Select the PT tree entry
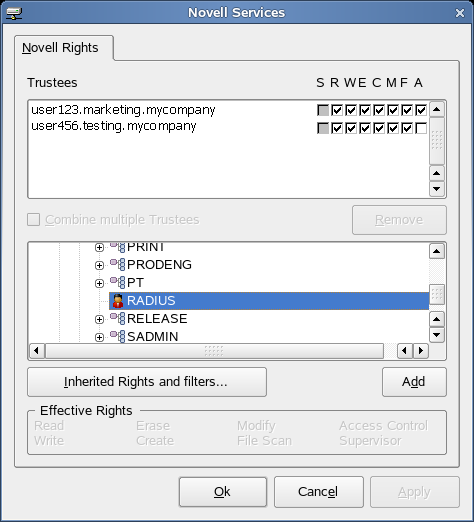 (135, 283)
